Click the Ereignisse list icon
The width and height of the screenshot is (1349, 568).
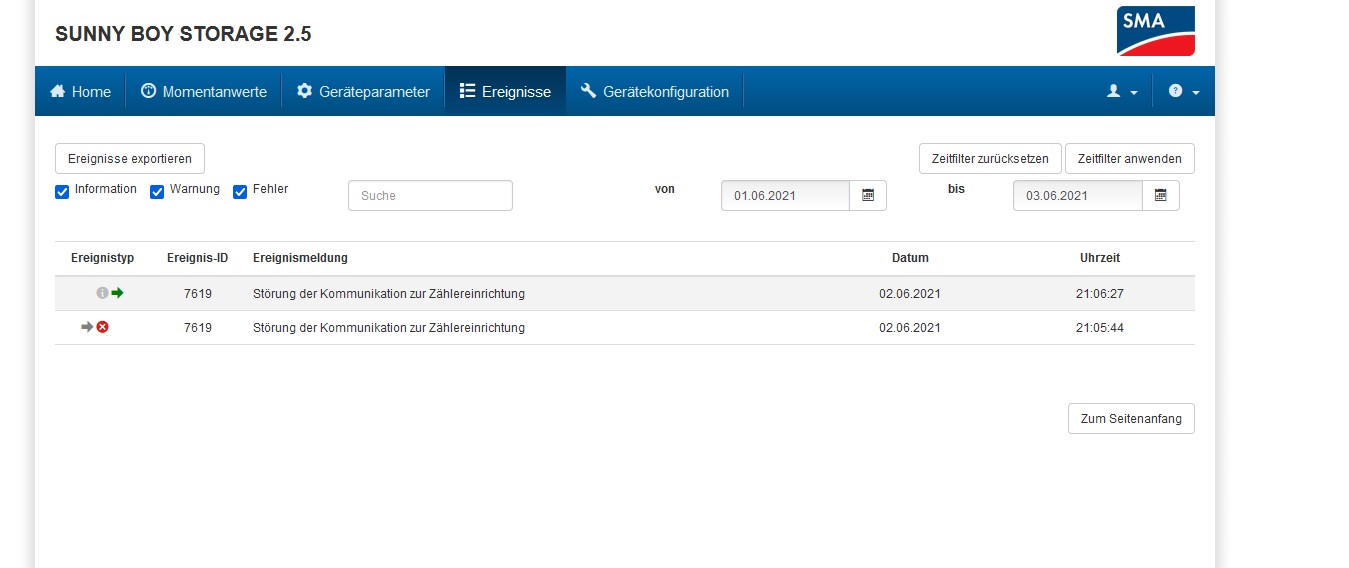click(467, 91)
